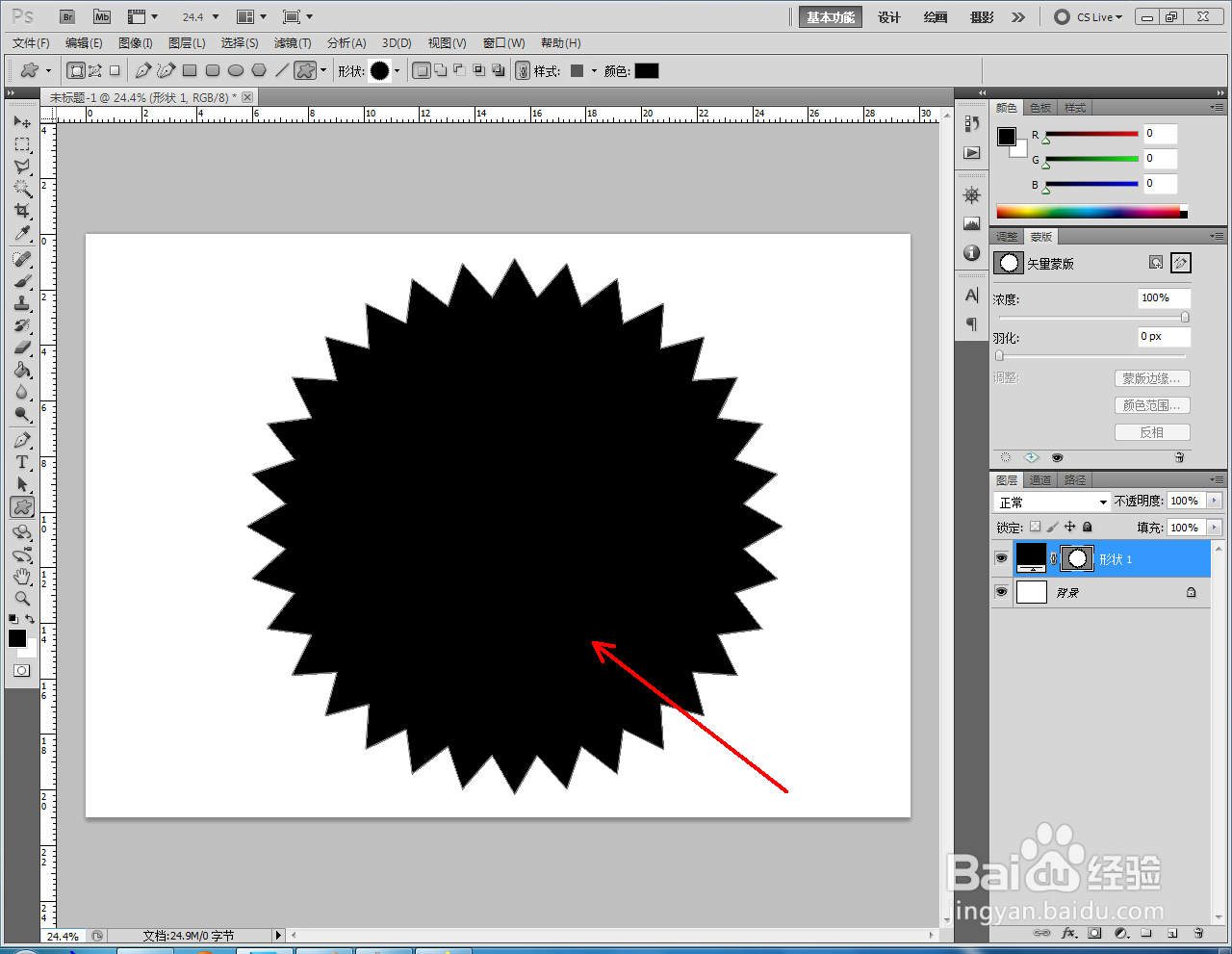Open the 滤镜(T) menu

tap(293, 42)
